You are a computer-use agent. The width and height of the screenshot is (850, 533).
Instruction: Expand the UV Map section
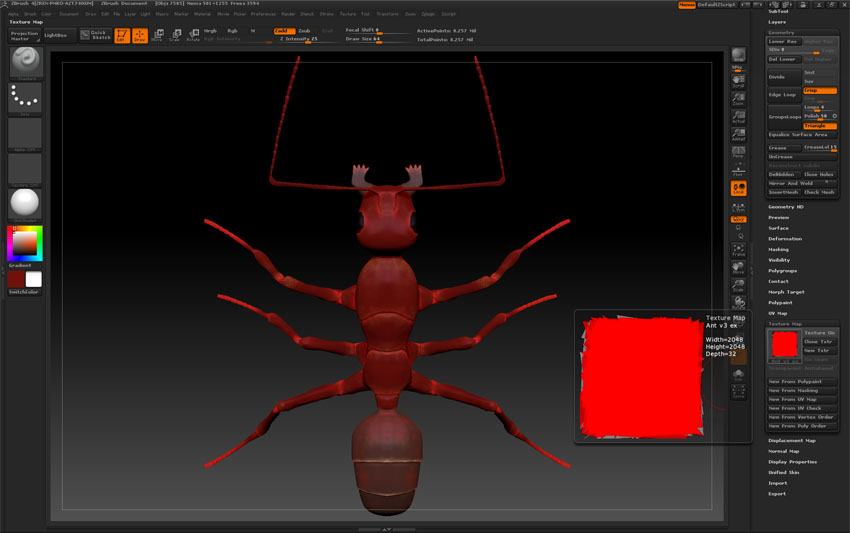778,313
